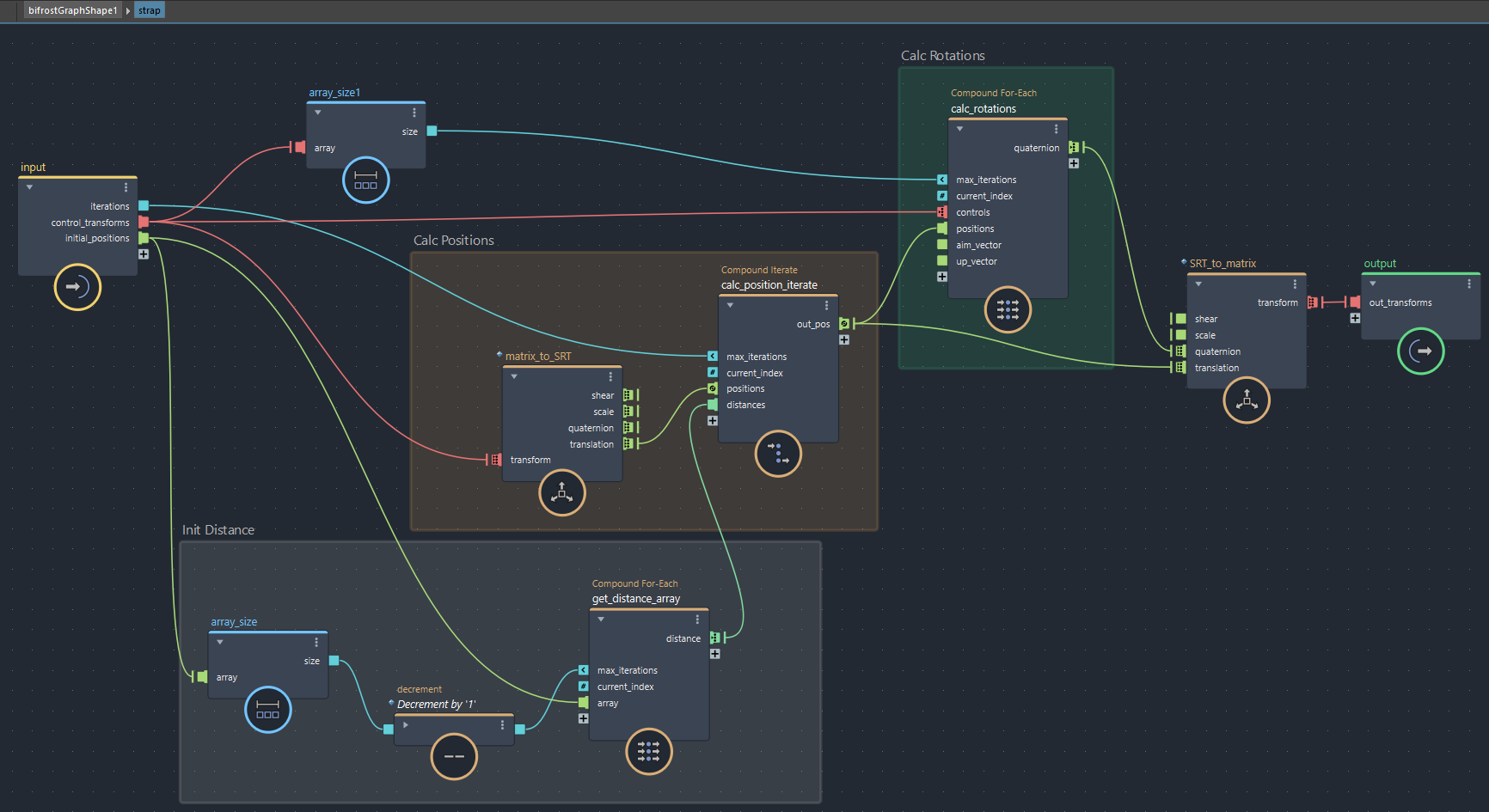1489x812 pixels.
Task: Add a port below out_transforms on output
Action: tap(1355, 318)
